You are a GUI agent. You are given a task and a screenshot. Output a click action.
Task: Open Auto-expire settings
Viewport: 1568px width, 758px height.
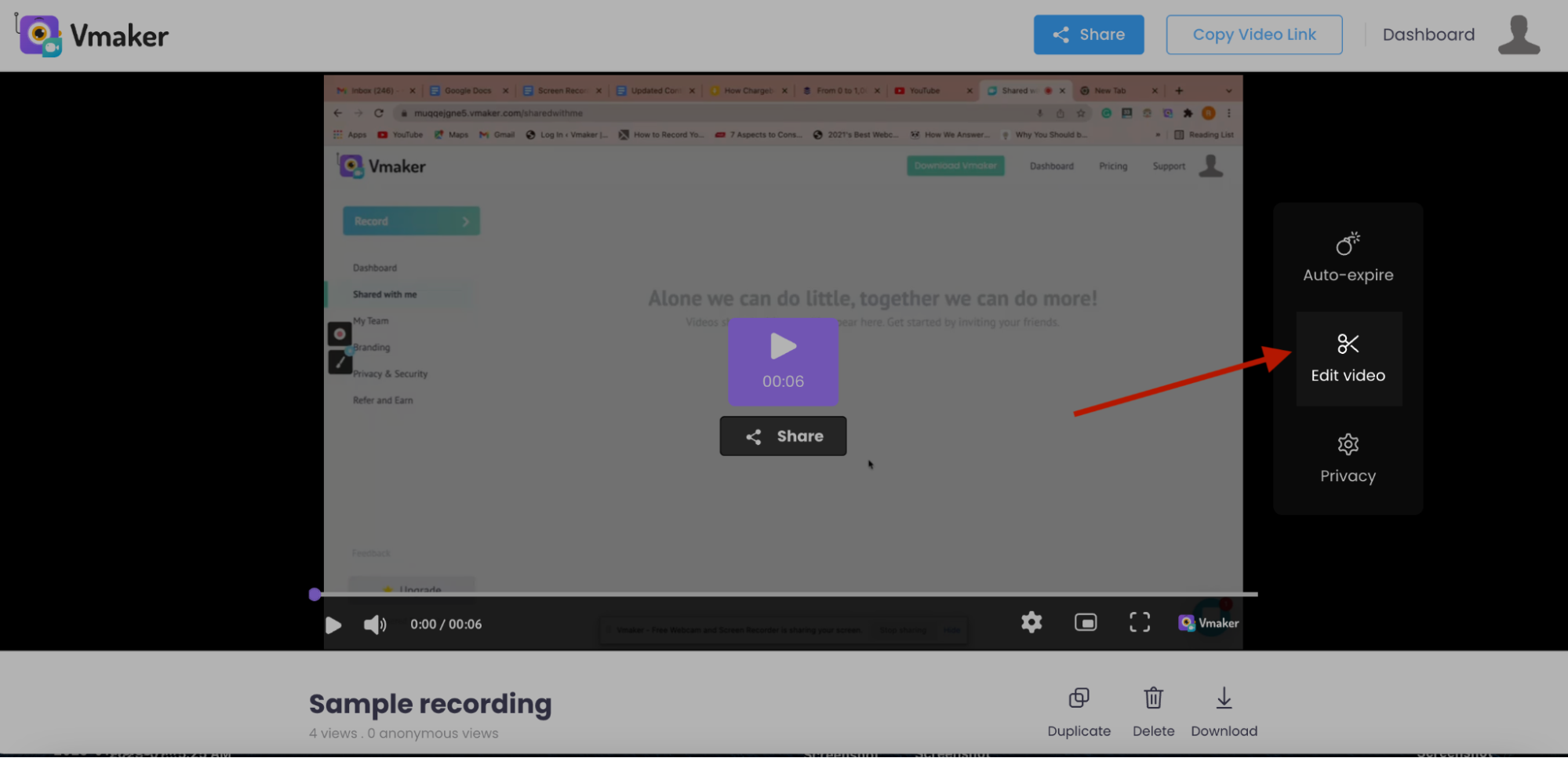(1348, 257)
